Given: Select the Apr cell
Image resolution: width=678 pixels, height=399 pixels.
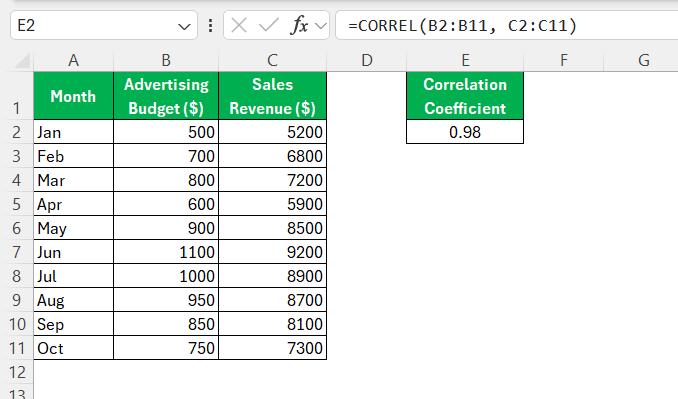Looking at the screenshot, I should 74,204.
